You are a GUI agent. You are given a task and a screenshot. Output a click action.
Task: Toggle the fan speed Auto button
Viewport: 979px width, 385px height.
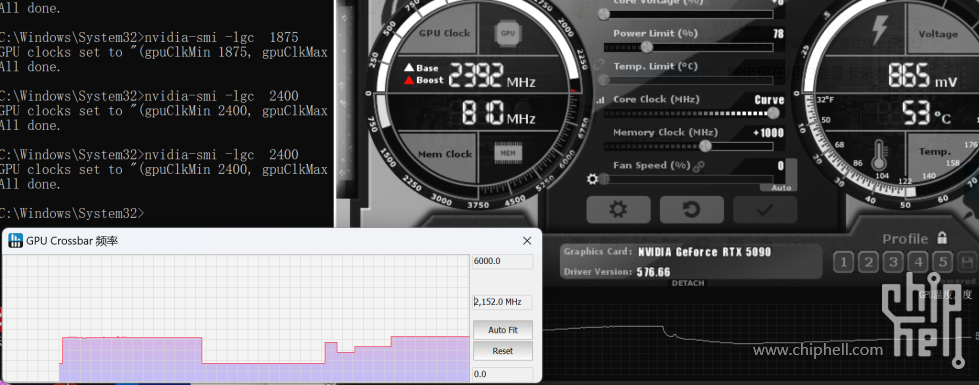(780, 188)
